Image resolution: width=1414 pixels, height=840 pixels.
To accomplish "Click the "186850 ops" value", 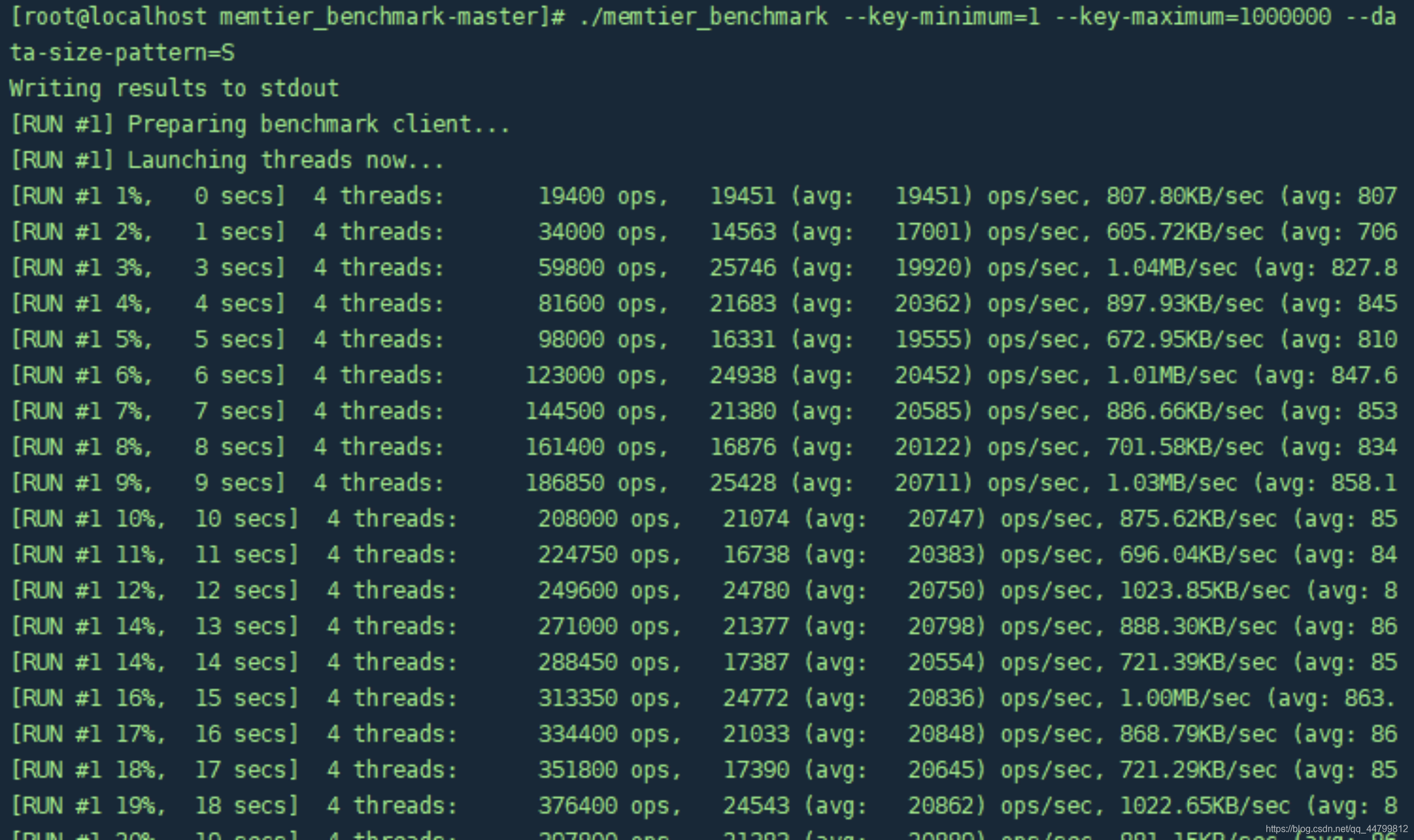I will click(596, 484).
